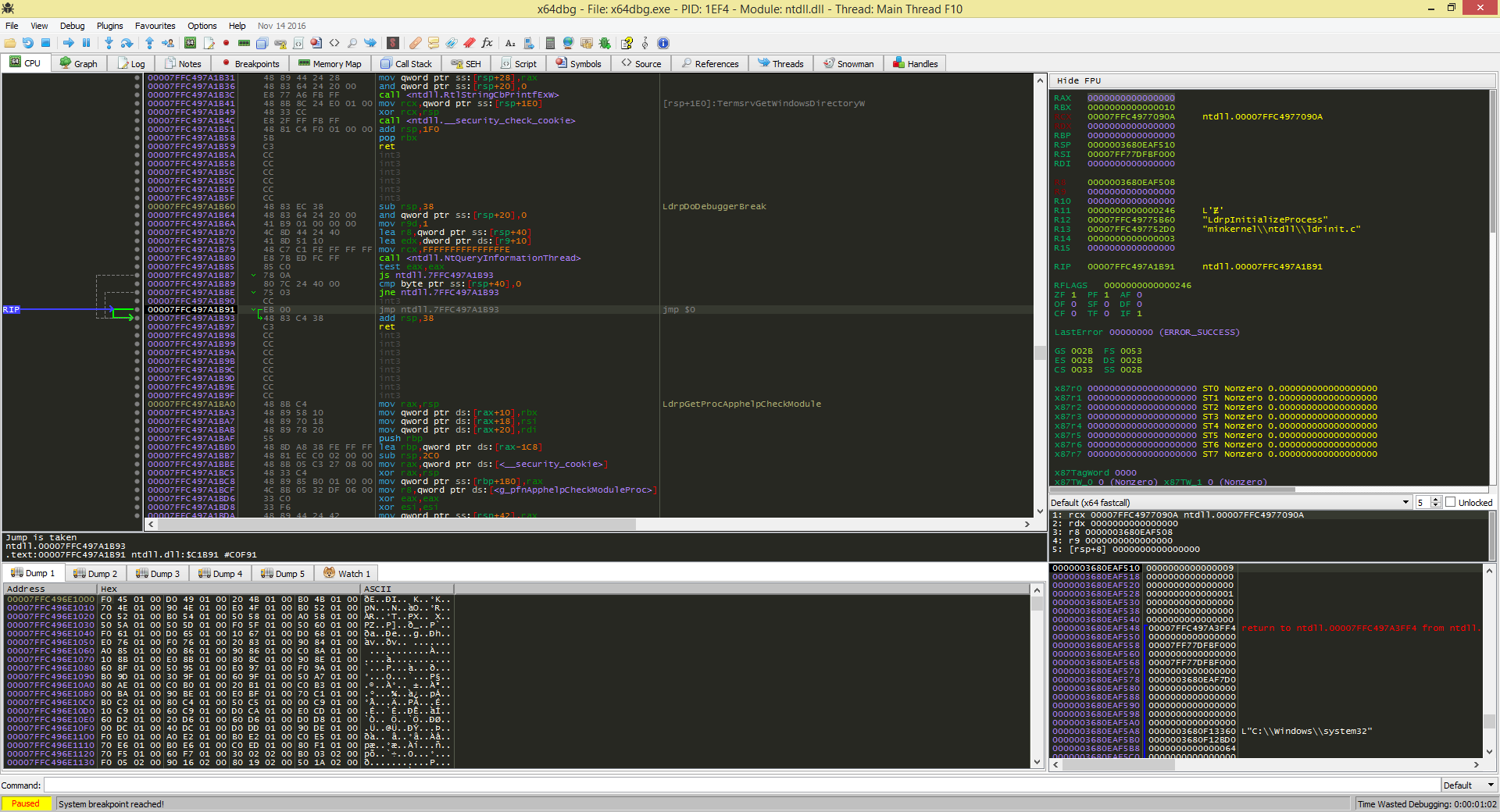Click the About info icon on the toolbar
The height and width of the screenshot is (812, 1500).
point(662,43)
